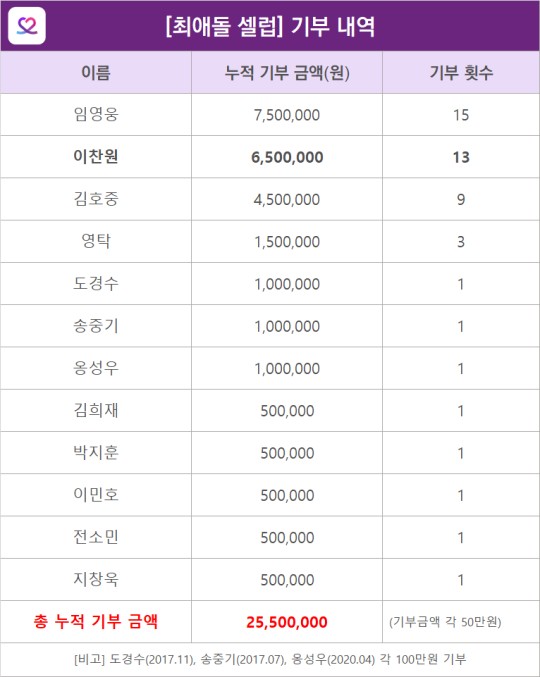Viewport: 540px width, 677px height.
Task: Select the 누적 기부 금액(원) column header
Action: coord(287,73)
